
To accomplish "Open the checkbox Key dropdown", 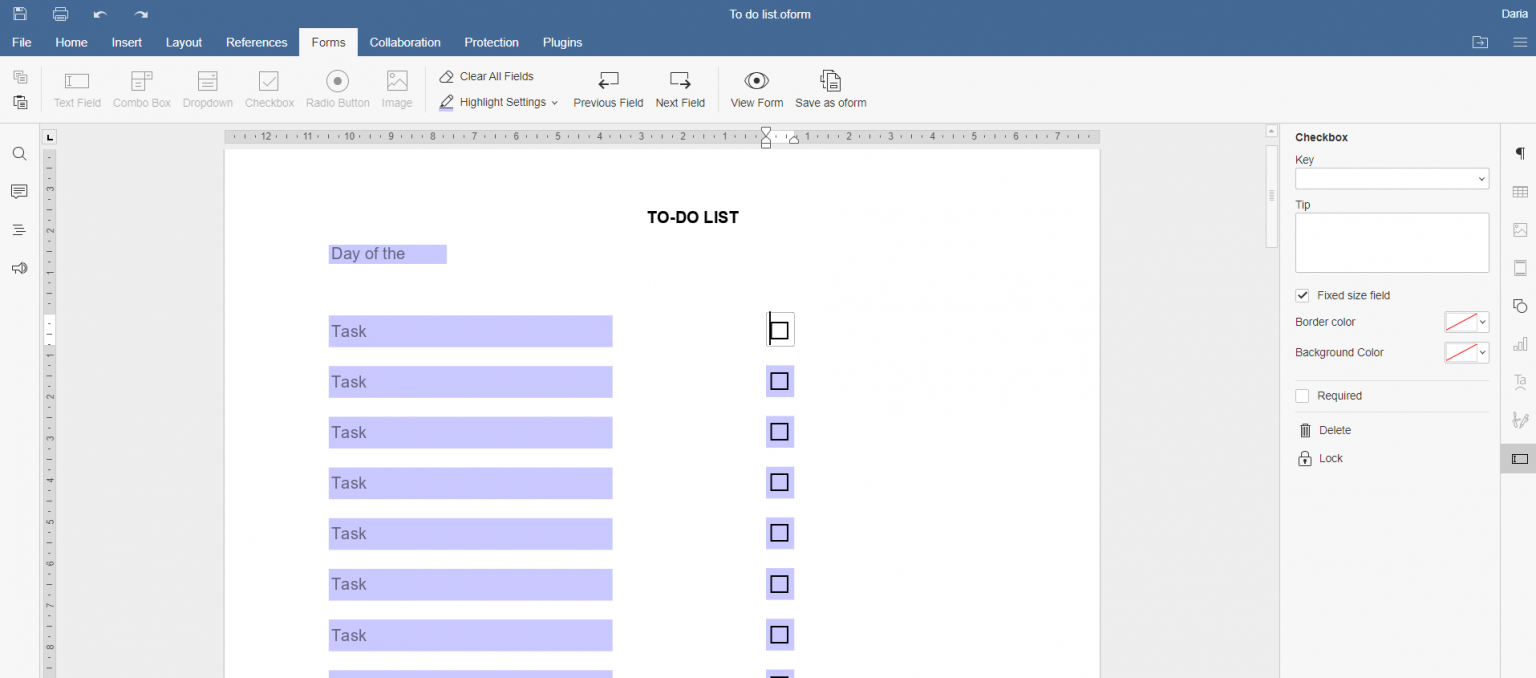I will click(x=1484, y=178).
